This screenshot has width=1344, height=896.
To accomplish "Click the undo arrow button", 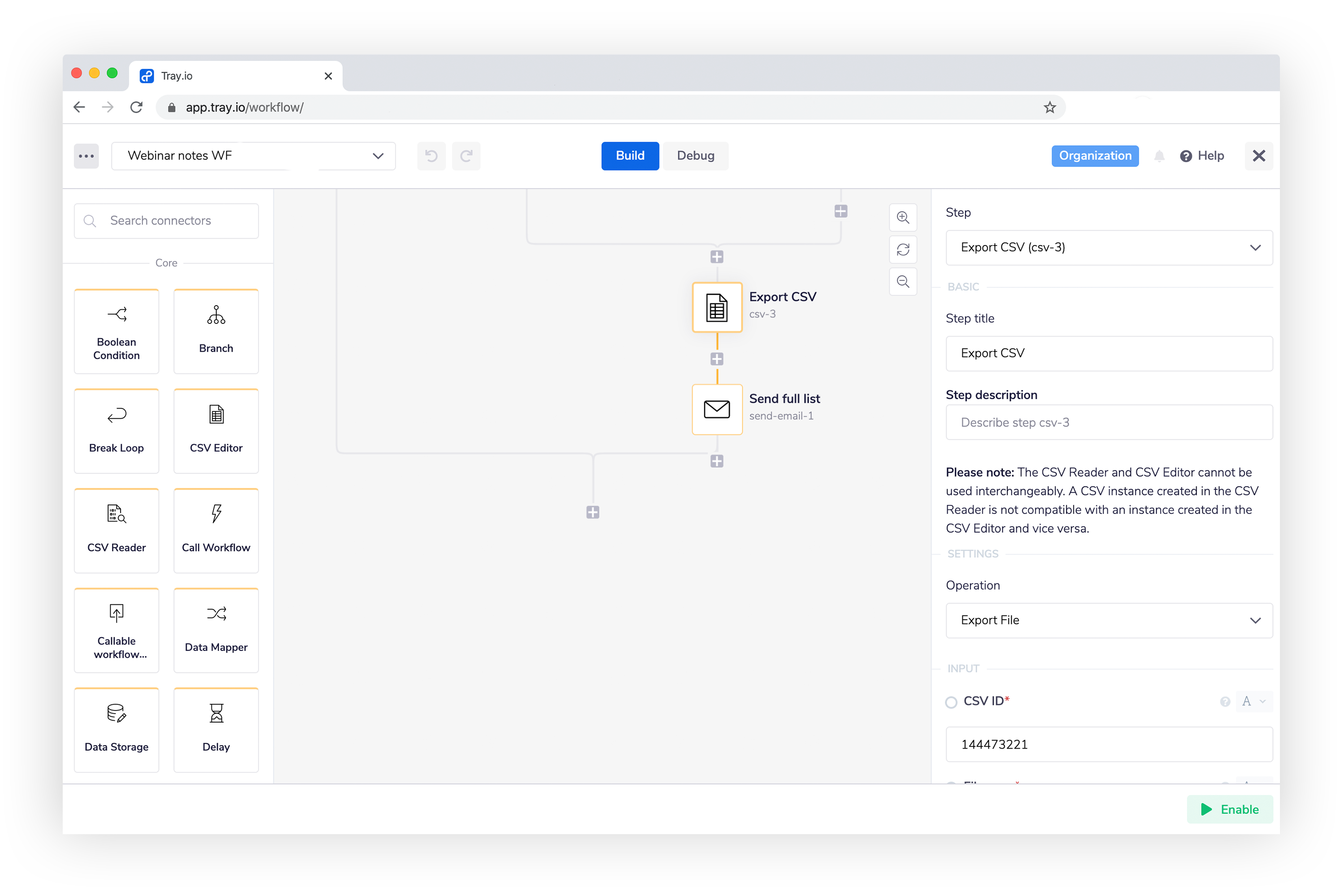I will pyautogui.click(x=431, y=156).
